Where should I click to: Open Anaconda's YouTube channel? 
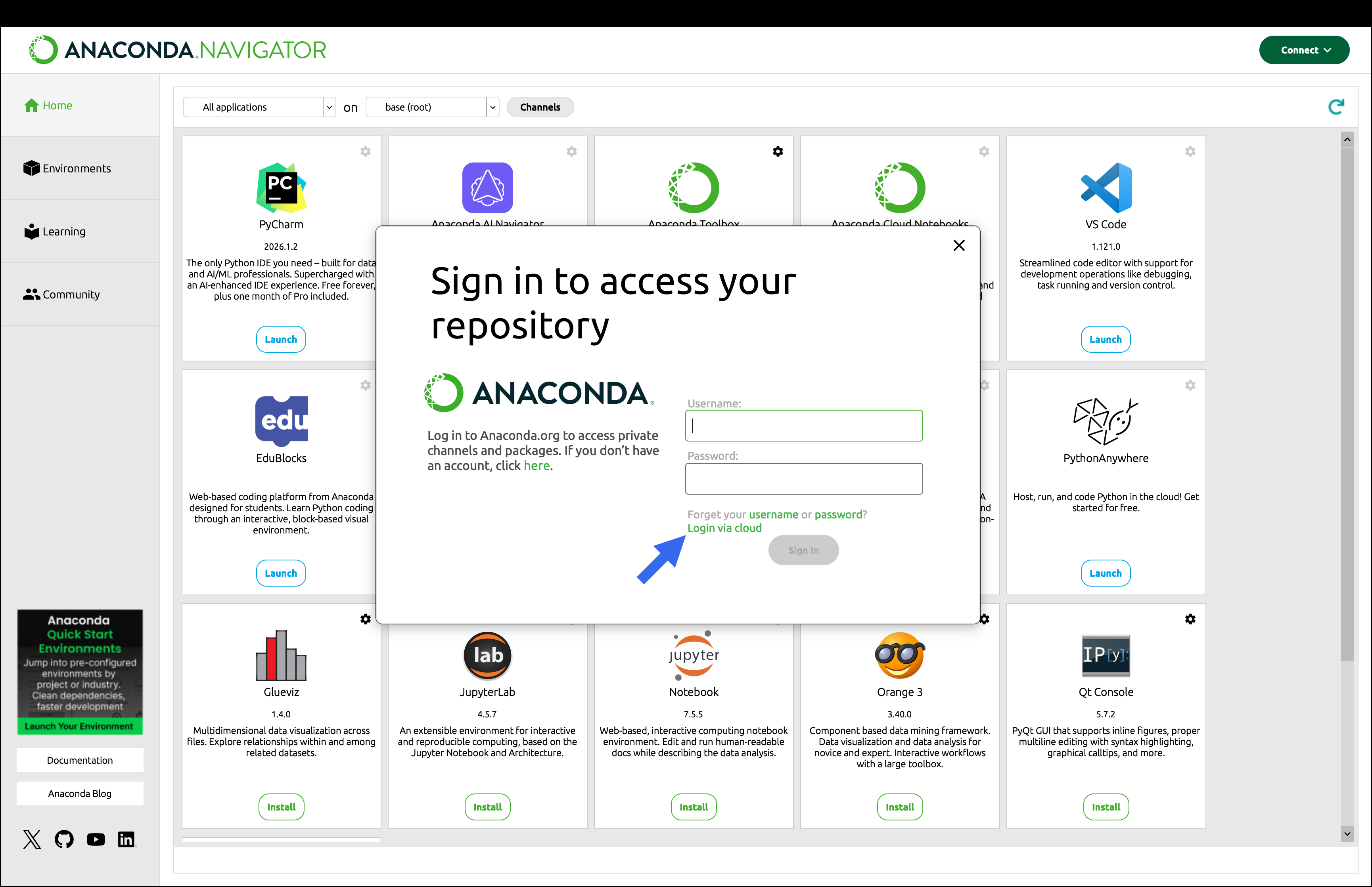[96, 839]
